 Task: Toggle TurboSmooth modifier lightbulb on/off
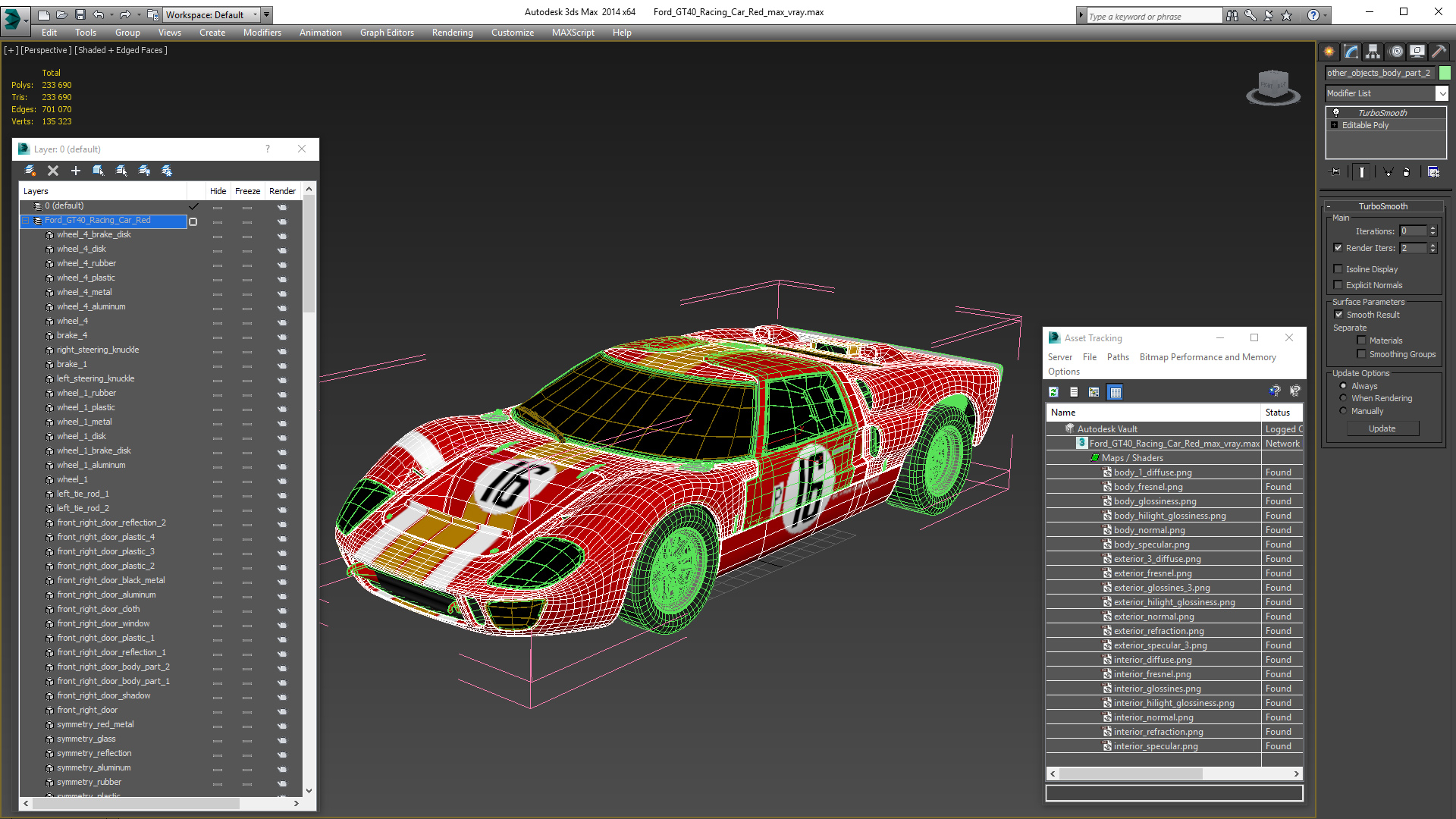pyautogui.click(x=1336, y=112)
